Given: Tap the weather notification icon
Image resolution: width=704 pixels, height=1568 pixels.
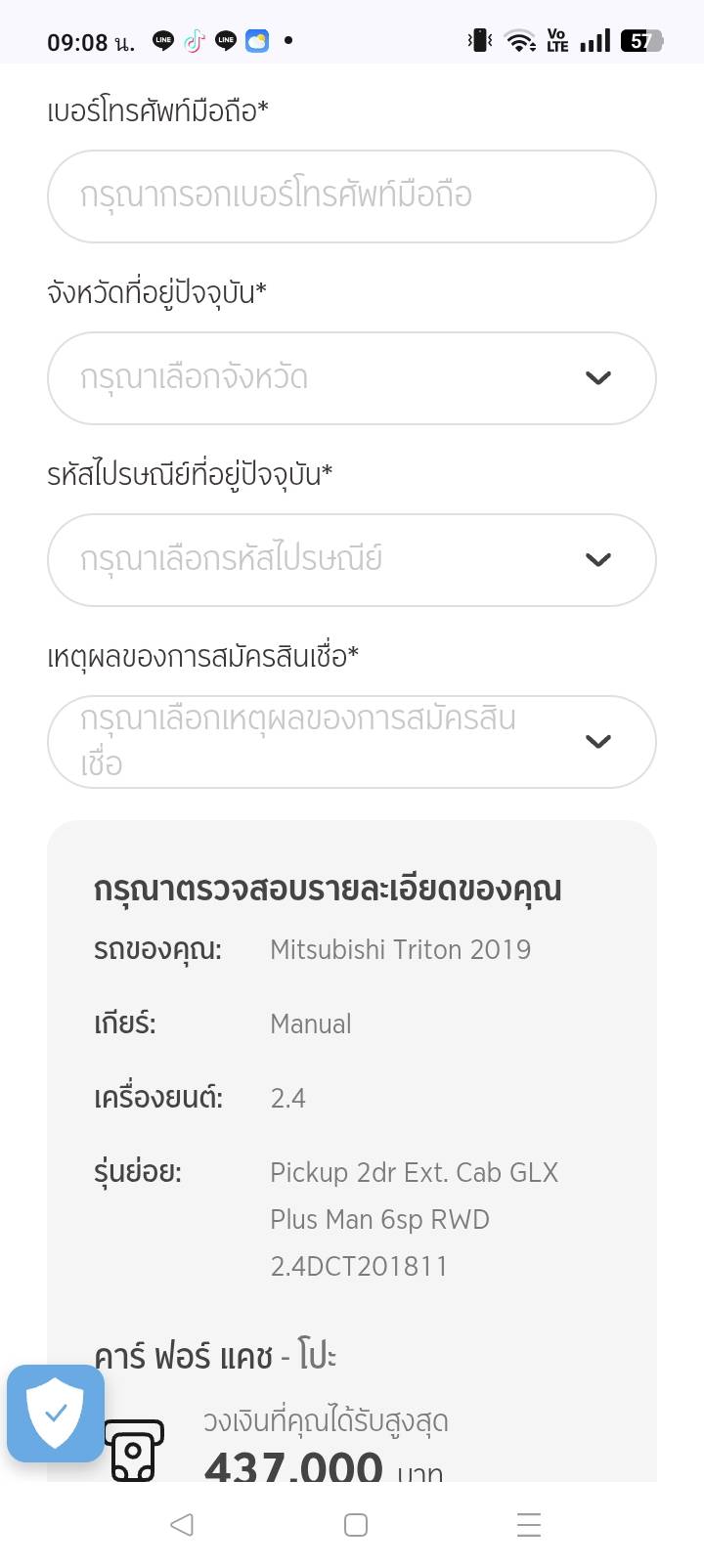Looking at the screenshot, I should point(257,41).
